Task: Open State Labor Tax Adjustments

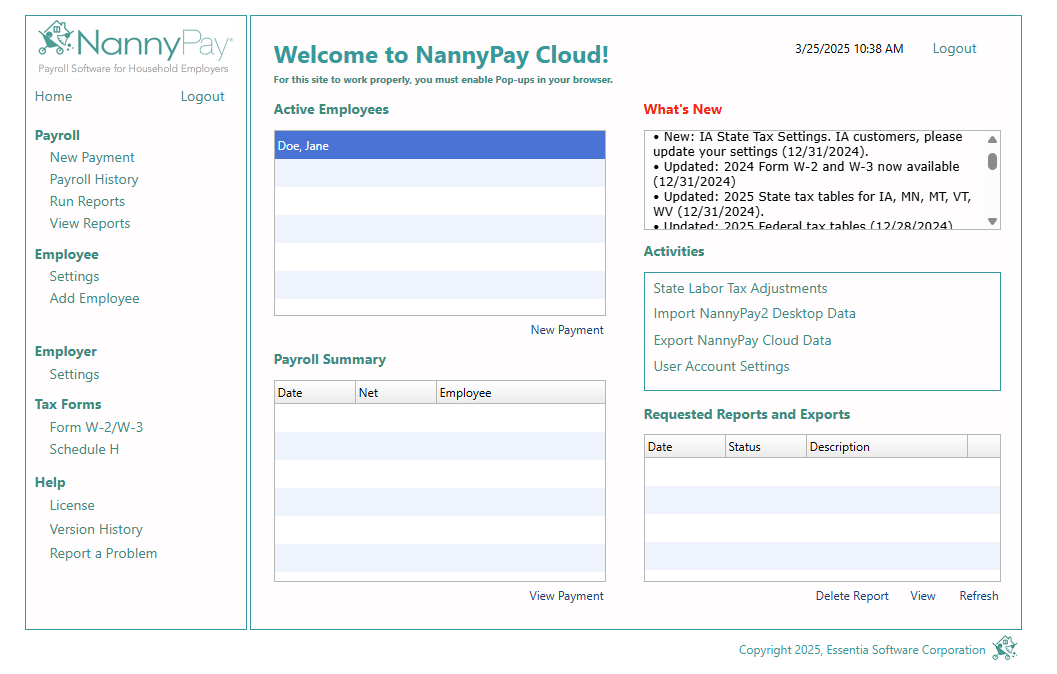Action: [x=740, y=288]
